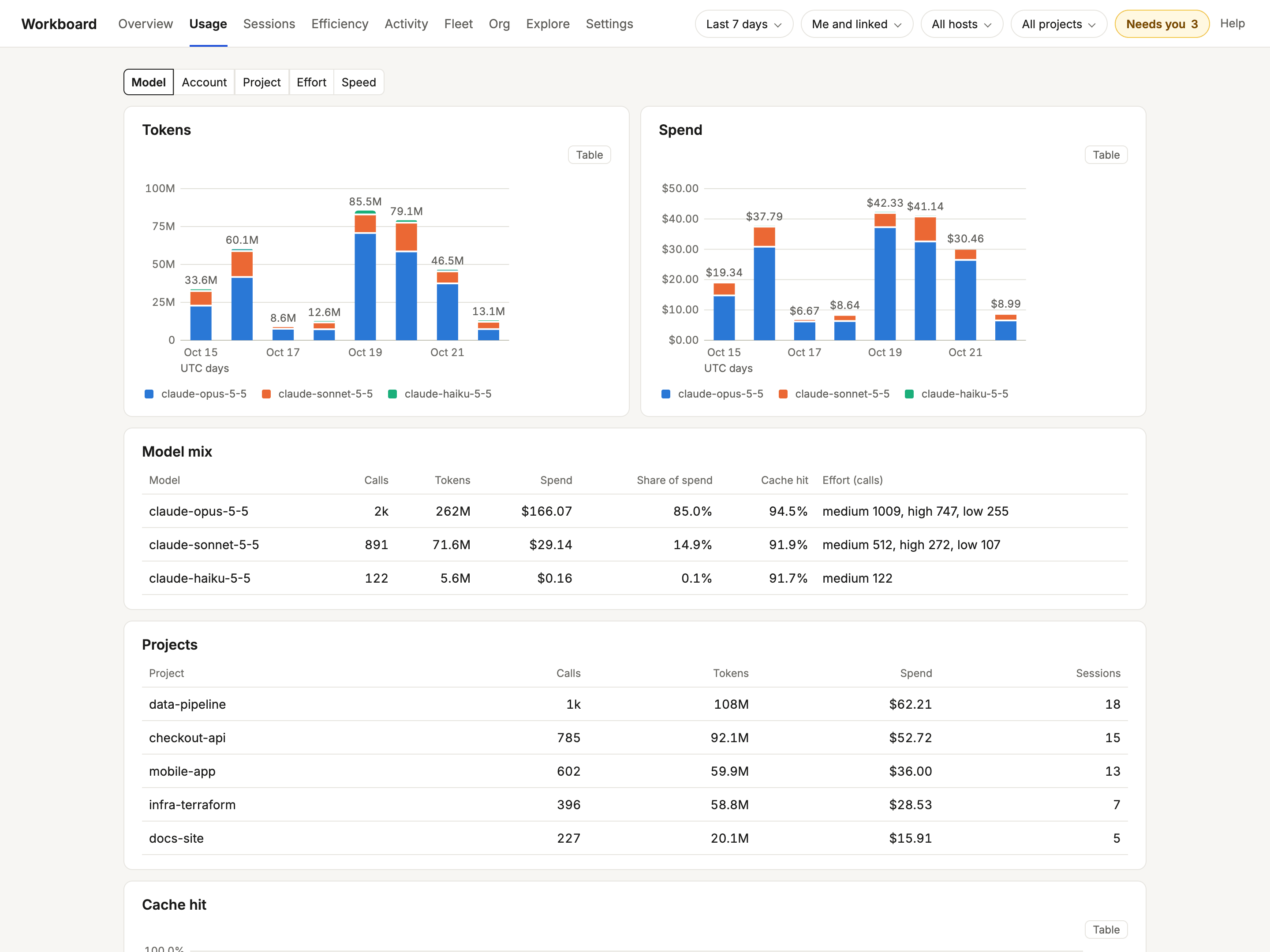Select the Usage tab

208,23
